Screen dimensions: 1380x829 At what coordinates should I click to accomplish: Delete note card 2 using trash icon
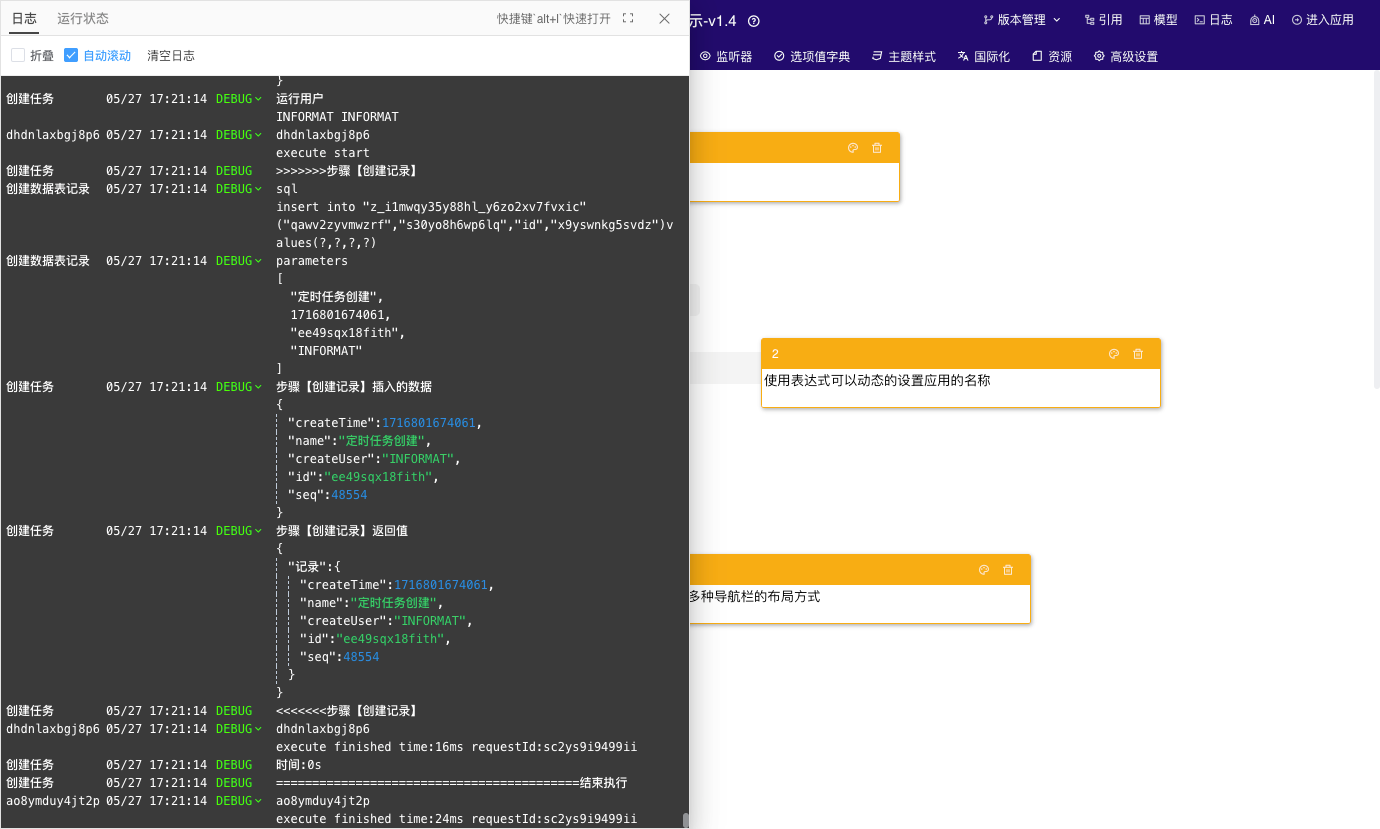[x=1137, y=354]
